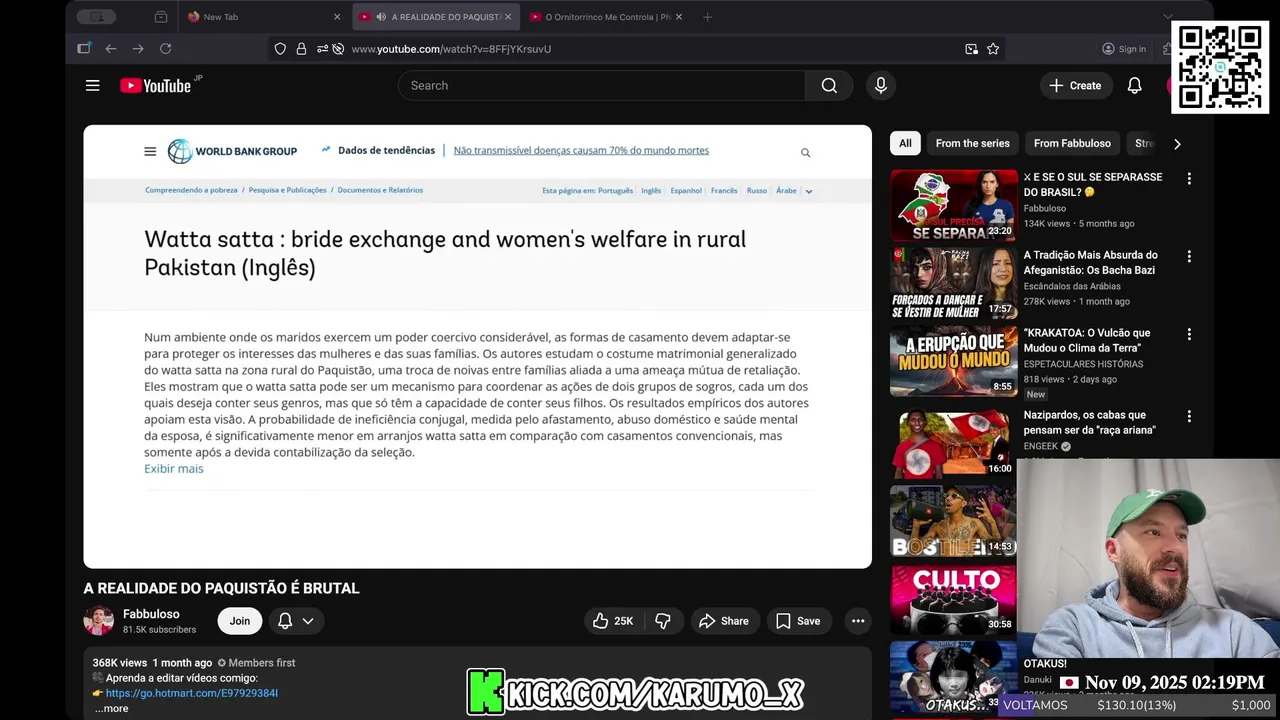Toggle the browser sidebar panel icon

[x=84, y=49]
